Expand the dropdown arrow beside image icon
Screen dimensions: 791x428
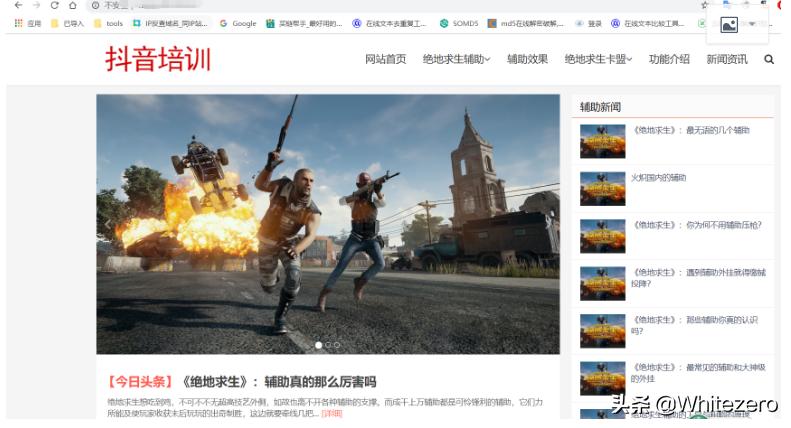[x=752, y=24]
